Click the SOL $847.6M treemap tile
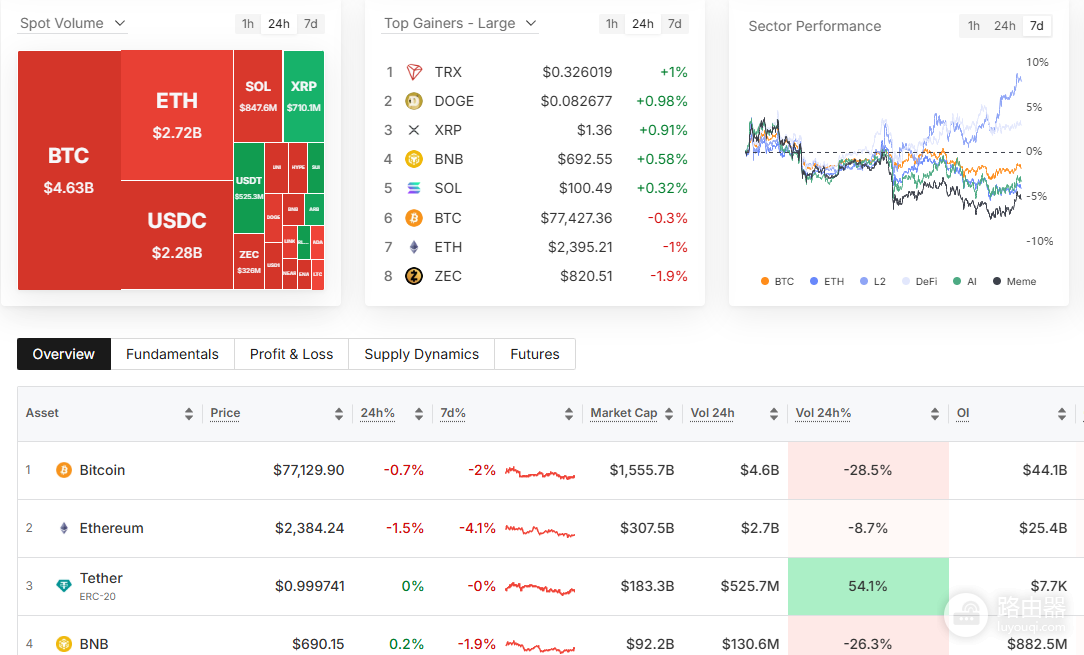Viewport: 1084px width, 655px height. coord(258,96)
